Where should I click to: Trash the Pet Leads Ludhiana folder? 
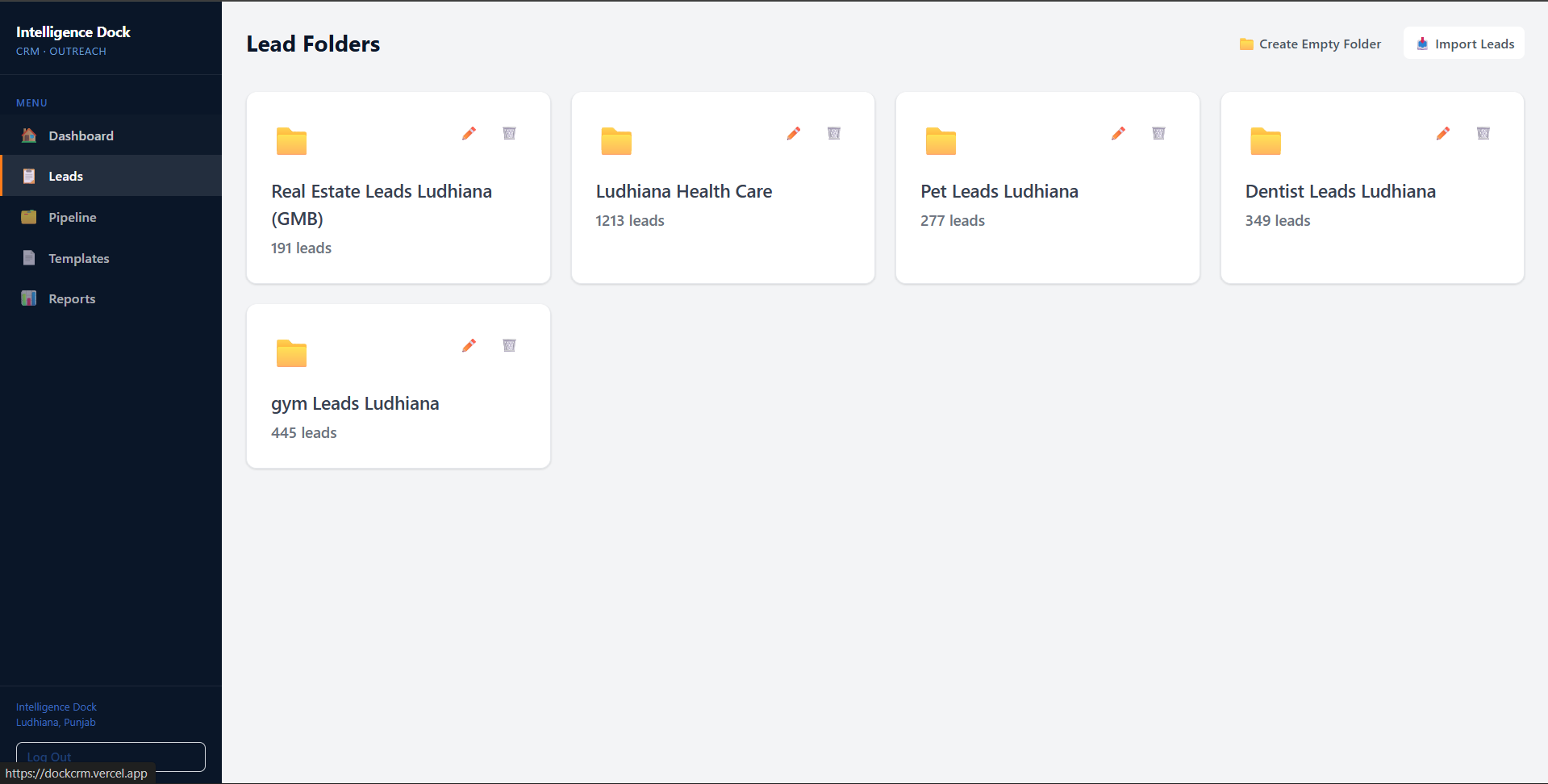1158,133
